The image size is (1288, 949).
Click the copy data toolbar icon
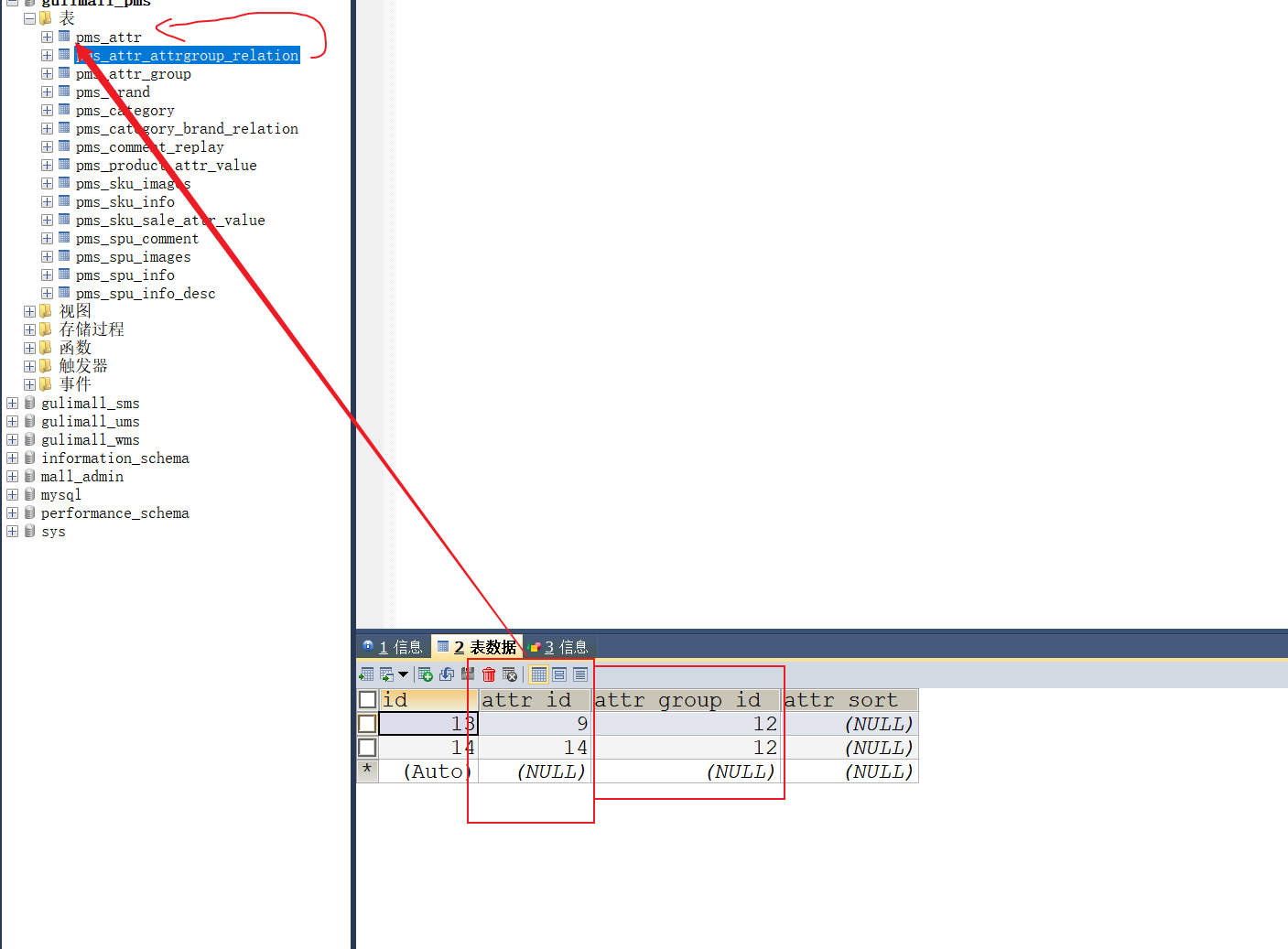tap(387, 674)
